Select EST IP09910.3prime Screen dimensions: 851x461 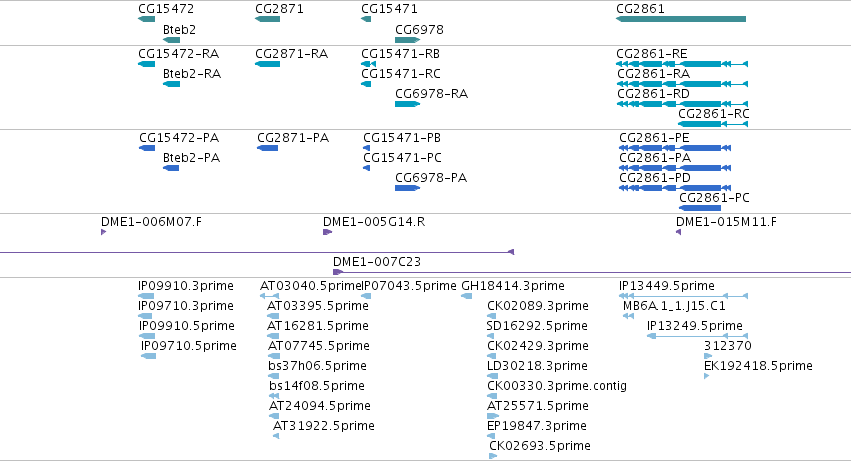tap(147, 296)
